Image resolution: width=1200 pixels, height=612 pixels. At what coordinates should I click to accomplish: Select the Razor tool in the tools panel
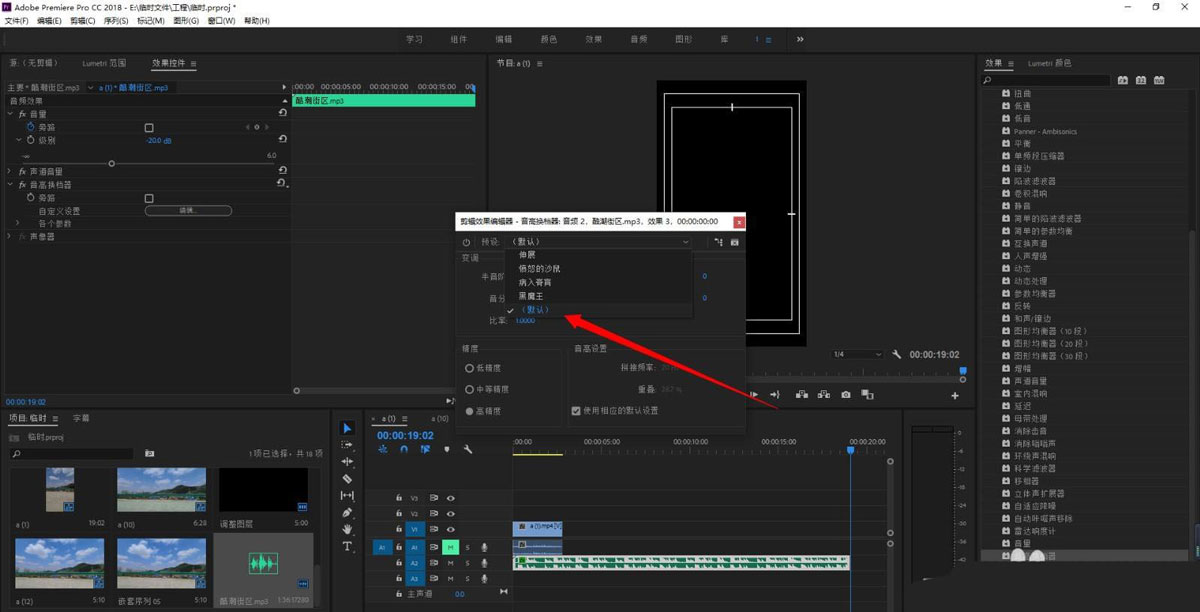click(x=347, y=479)
